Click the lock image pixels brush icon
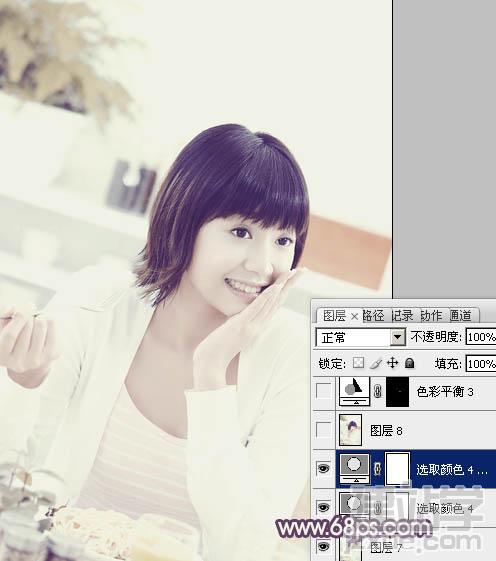This screenshot has height=561, width=496. 376,363
